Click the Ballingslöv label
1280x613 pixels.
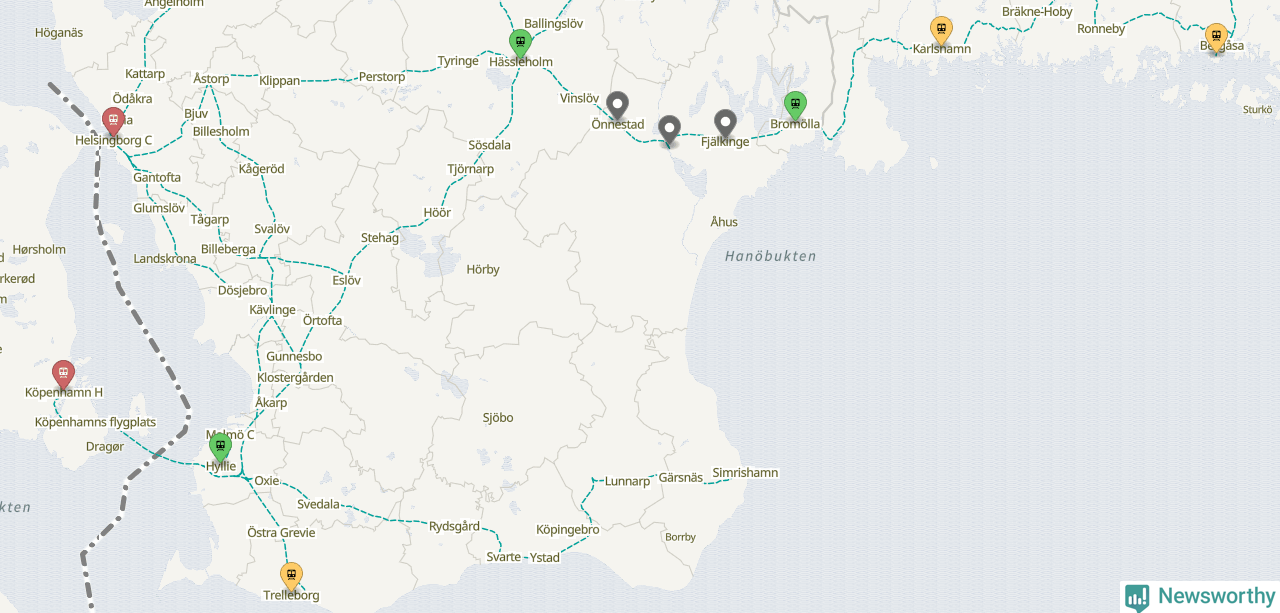[x=553, y=23]
